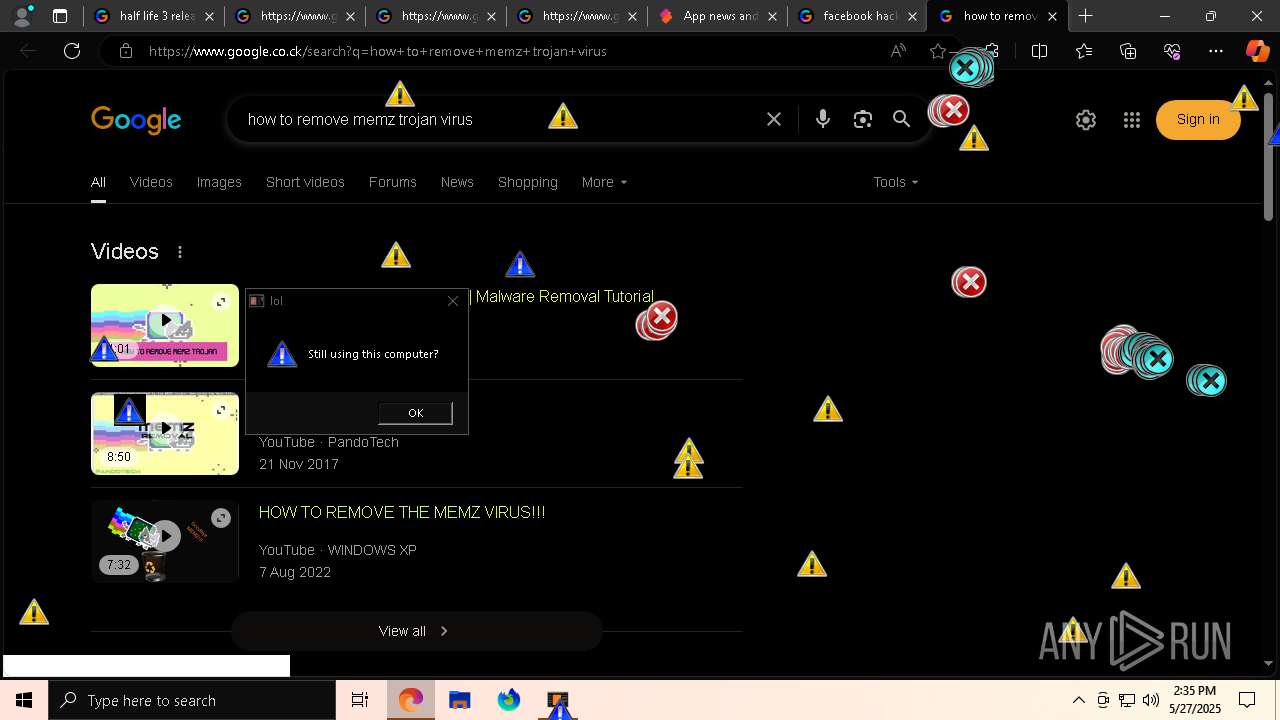Refresh the page

(x=72, y=51)
